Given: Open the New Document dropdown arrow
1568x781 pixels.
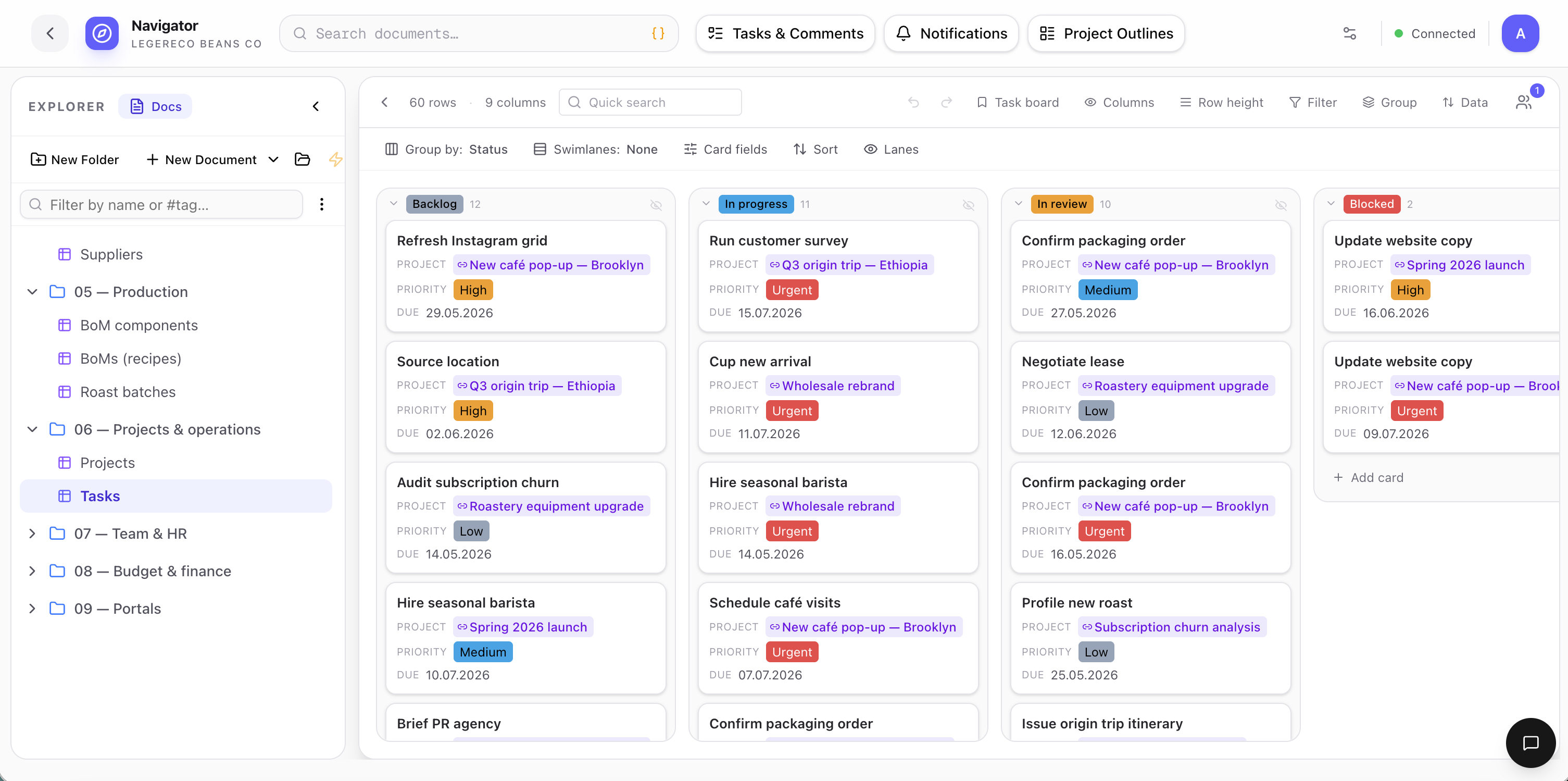Looking at the screenshot, I should (x=273, y=159).
